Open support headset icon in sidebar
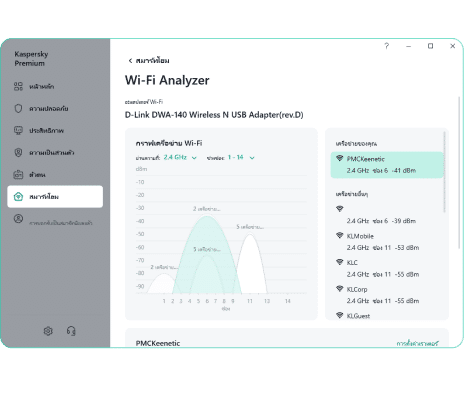The image size is (464, 400). point(71,331)
